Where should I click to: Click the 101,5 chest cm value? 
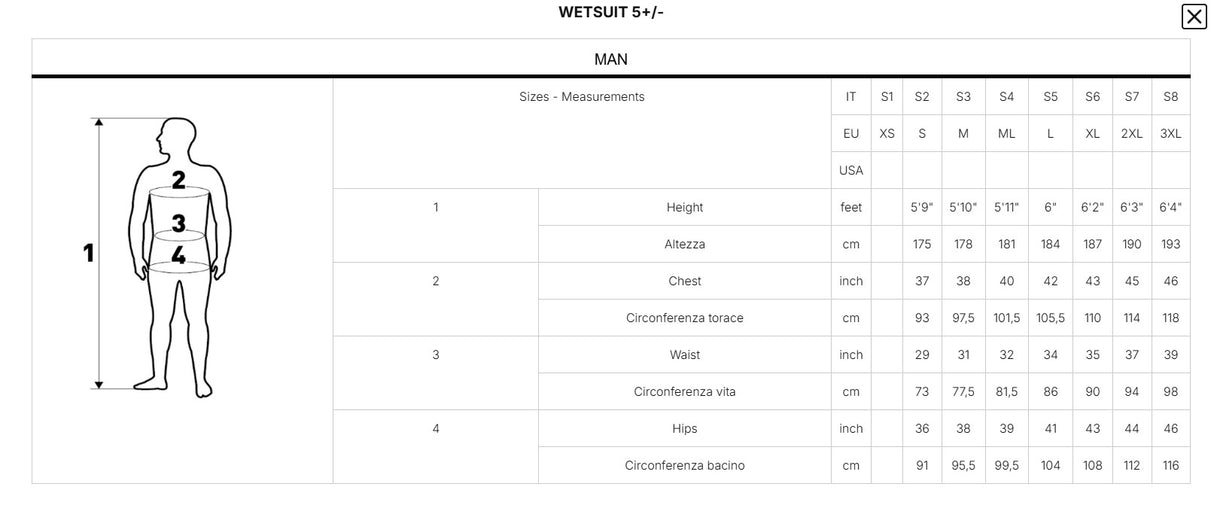coord(1007,318)
